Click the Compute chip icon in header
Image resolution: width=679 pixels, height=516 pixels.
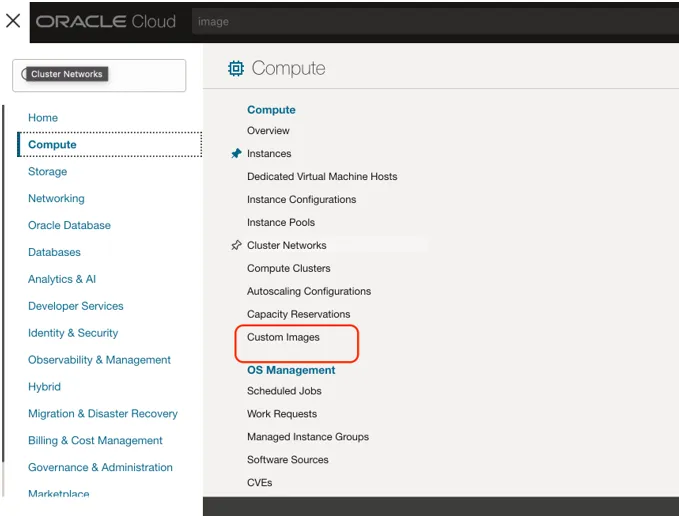(236, 68)
